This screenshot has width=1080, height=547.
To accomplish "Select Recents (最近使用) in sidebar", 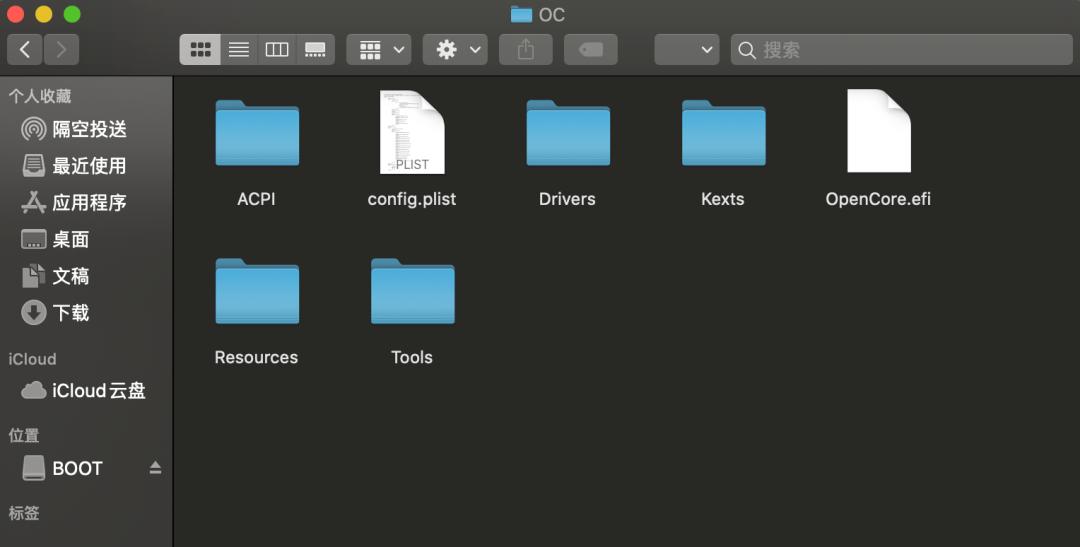I will (88, 166).
